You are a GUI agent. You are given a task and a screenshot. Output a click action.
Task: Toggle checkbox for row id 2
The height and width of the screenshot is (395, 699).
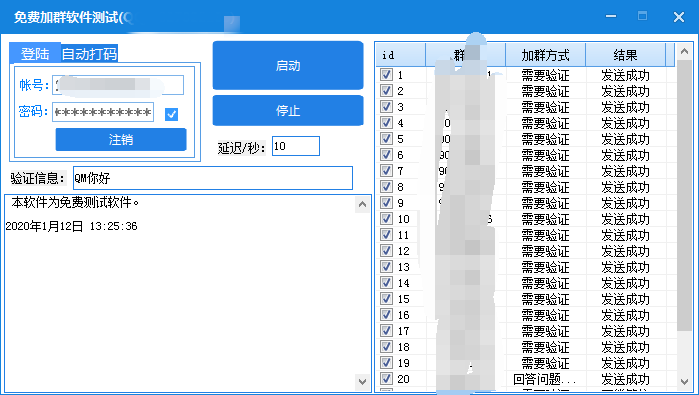coord(387,91)
